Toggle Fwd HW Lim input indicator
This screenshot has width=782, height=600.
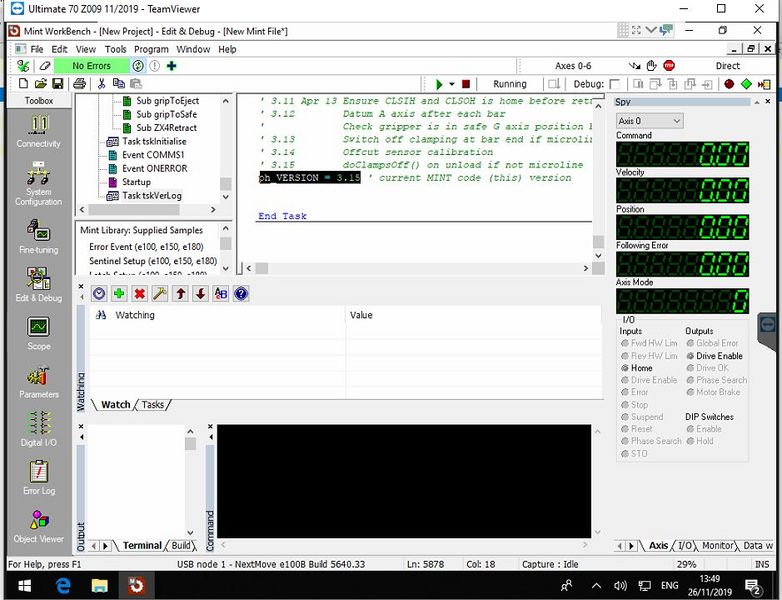pos(625,343)
